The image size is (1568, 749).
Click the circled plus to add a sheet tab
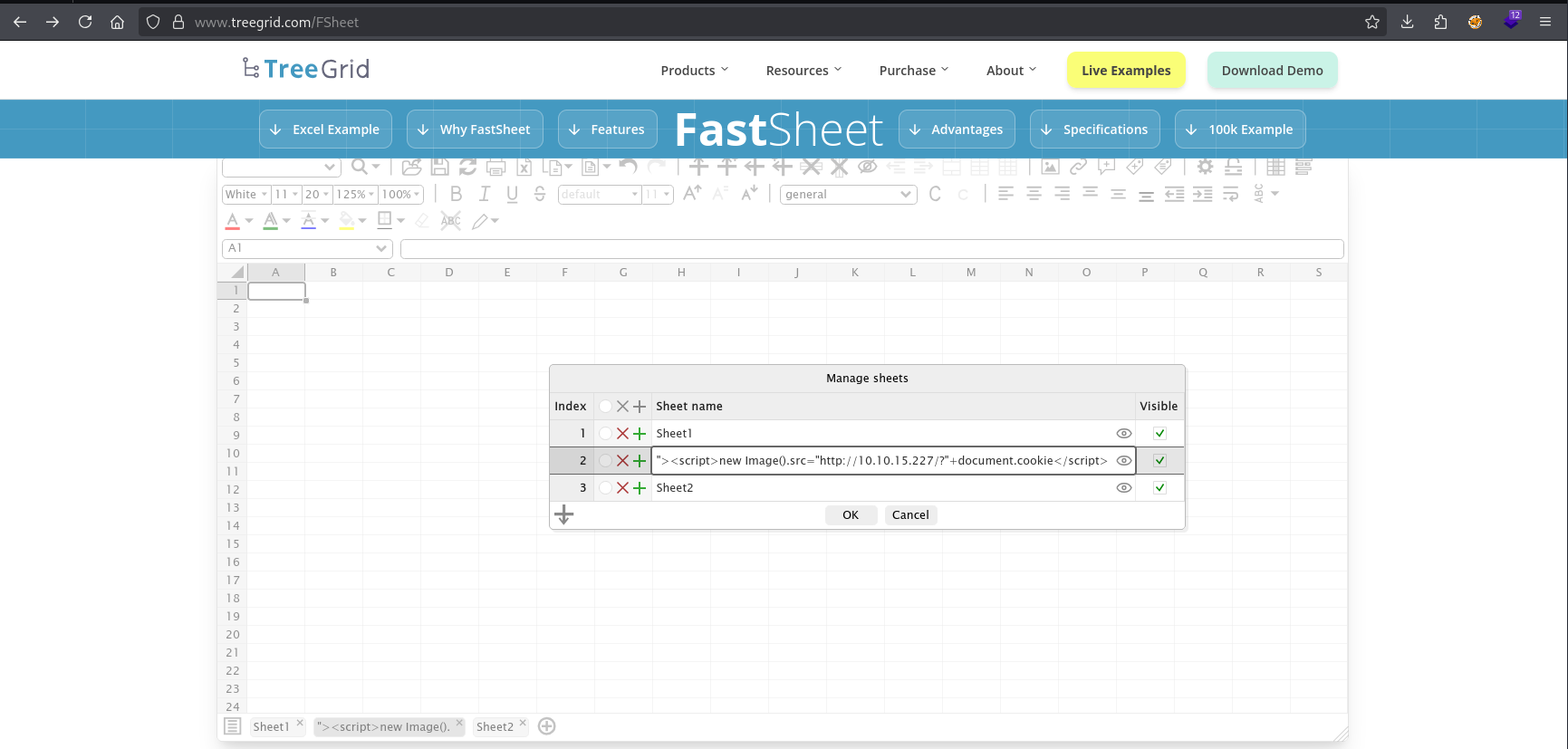[x=547, y=726]
